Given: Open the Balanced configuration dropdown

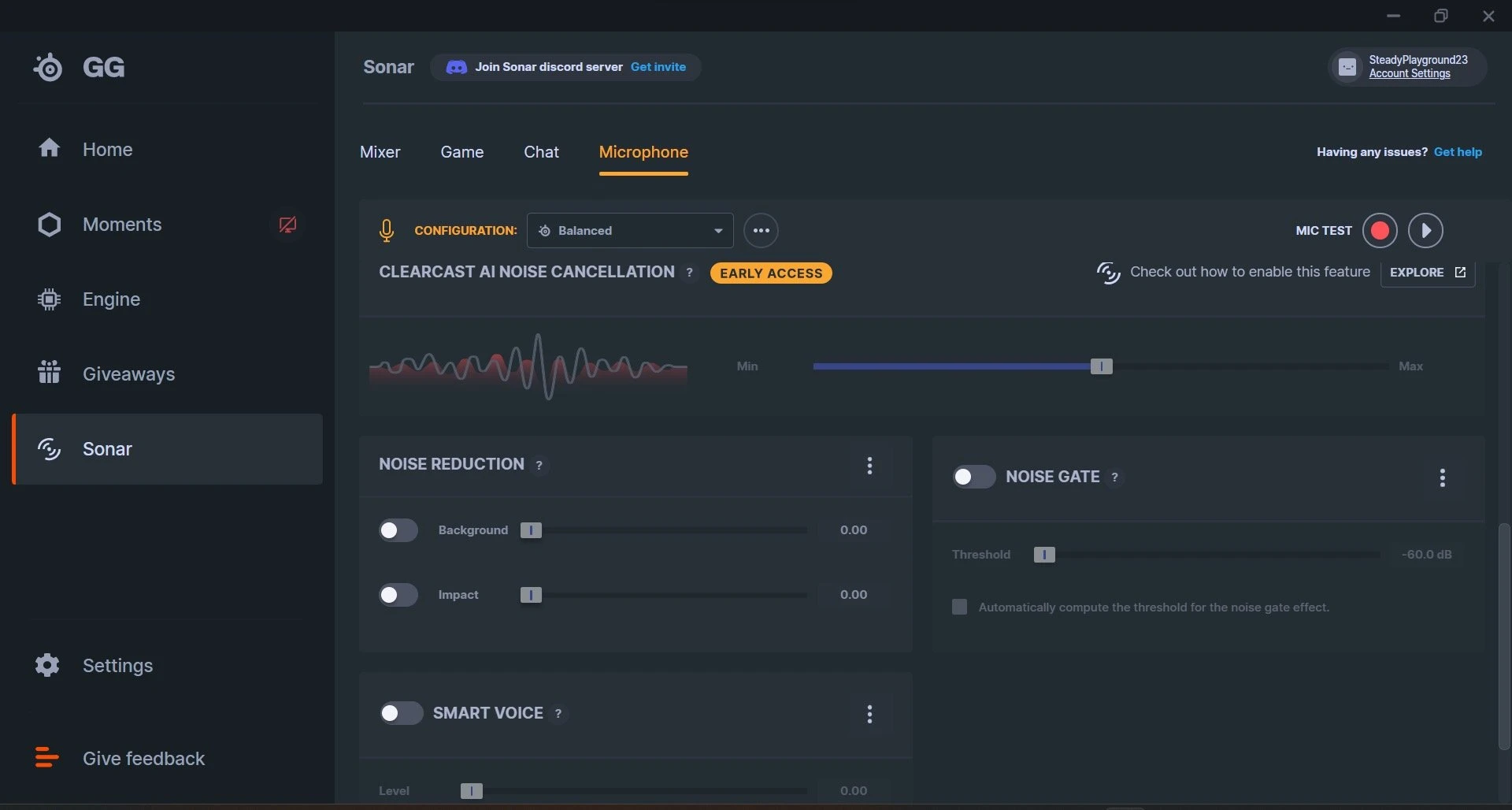Looking at the screenshot, I should pyautogui.click(x=630, y=230).
